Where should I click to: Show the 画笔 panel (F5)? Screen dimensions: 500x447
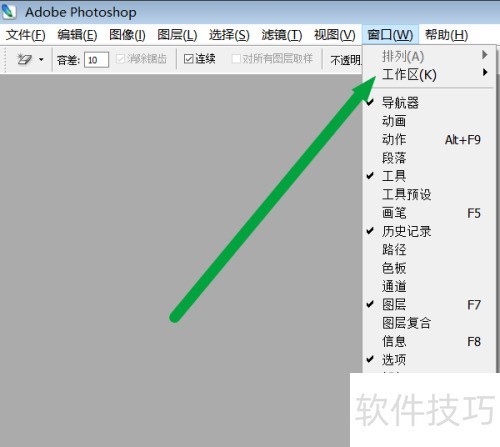click(x=428, y=213)
